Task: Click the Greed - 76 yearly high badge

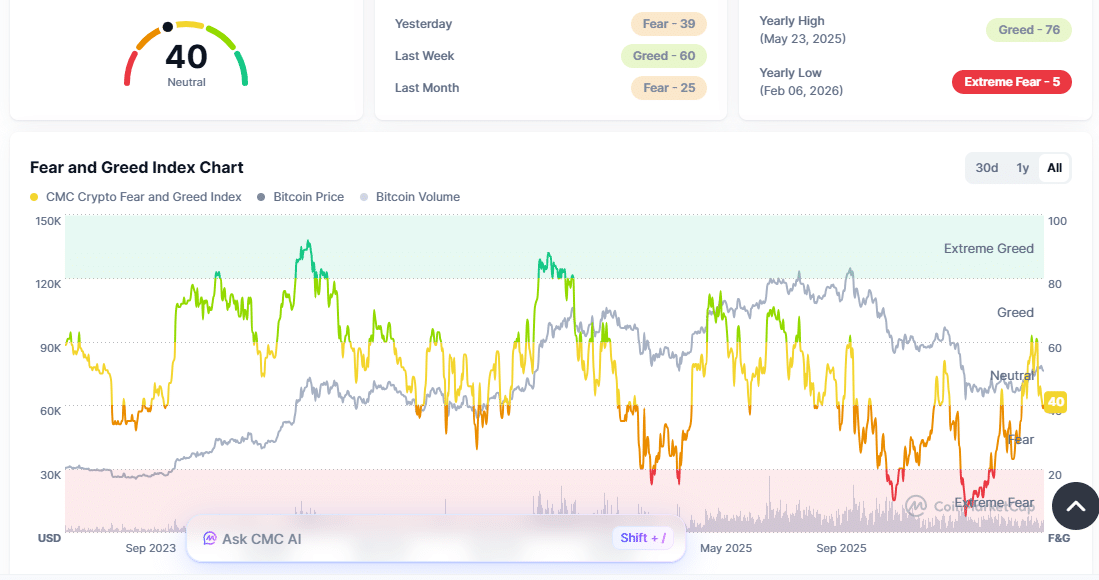Action: [1028, 30]
